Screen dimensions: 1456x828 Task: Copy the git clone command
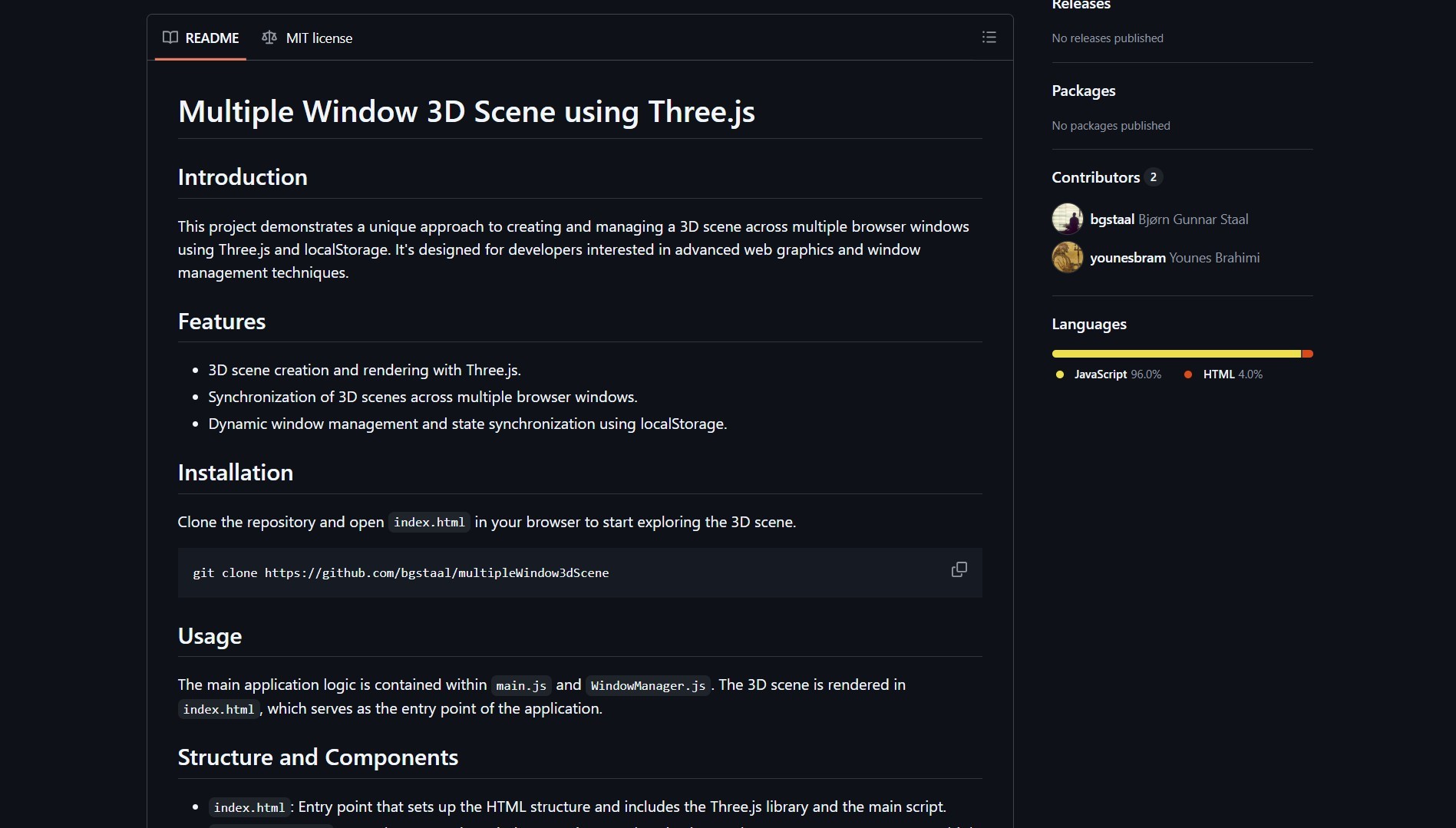coord(959,569)
